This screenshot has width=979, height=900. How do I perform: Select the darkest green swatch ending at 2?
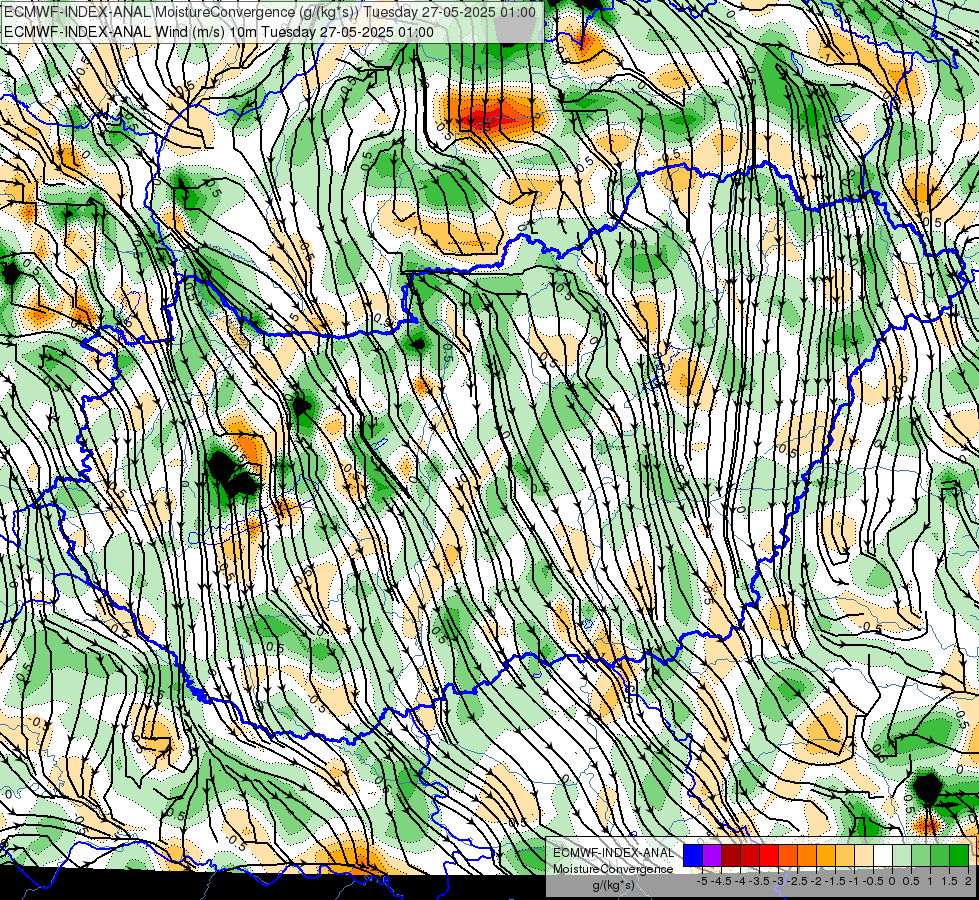click(959, 855)
